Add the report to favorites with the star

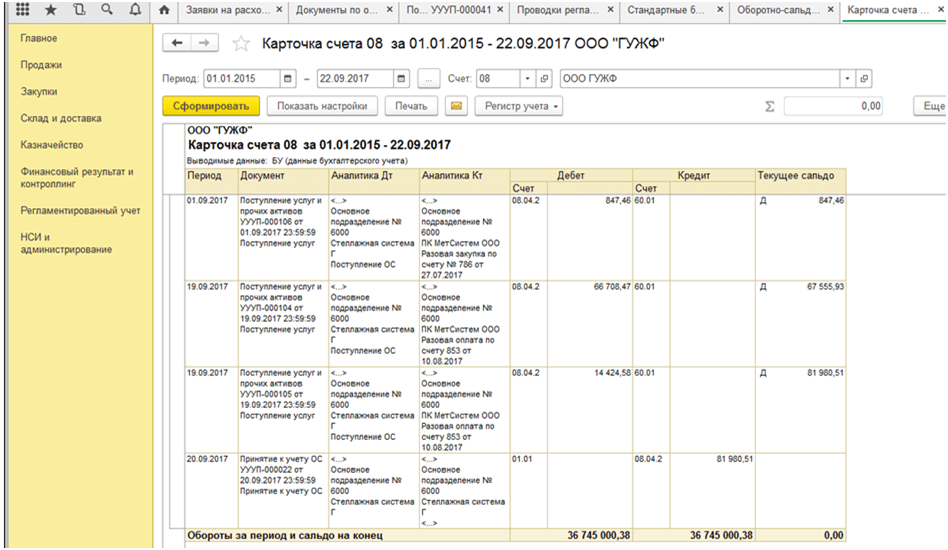(241, 44)
